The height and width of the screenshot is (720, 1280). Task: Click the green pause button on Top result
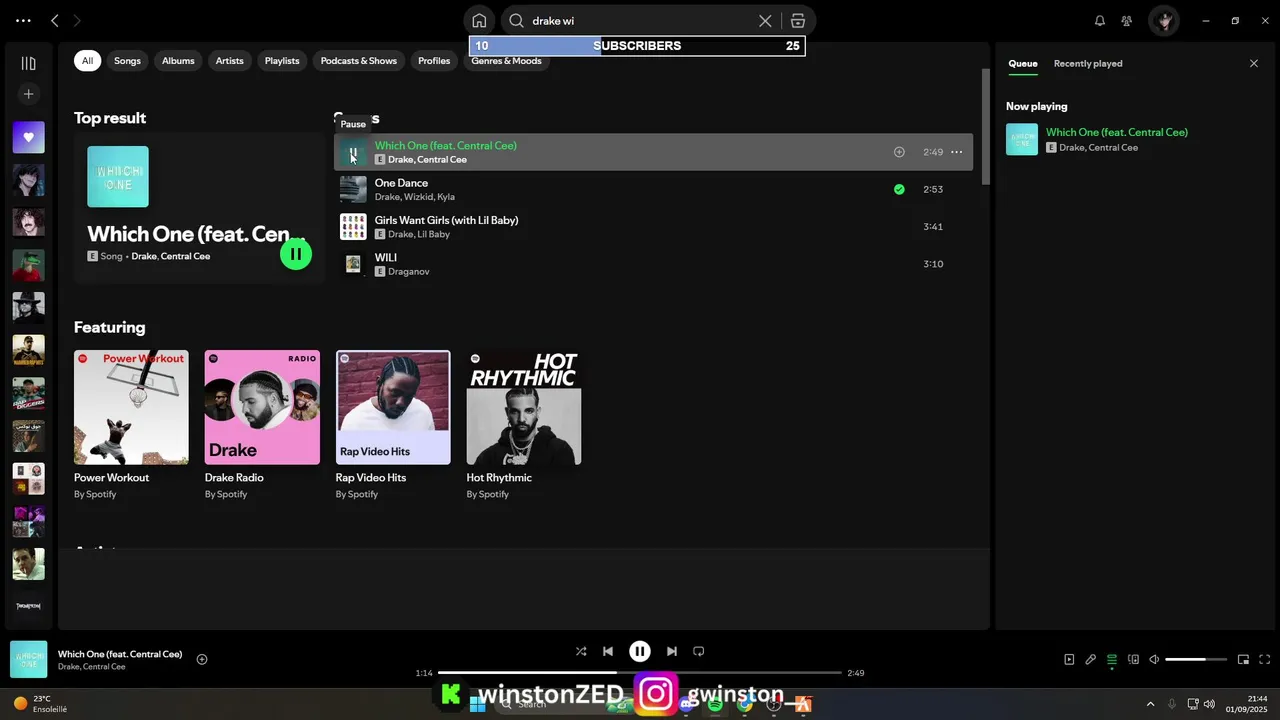pos(296,254)
